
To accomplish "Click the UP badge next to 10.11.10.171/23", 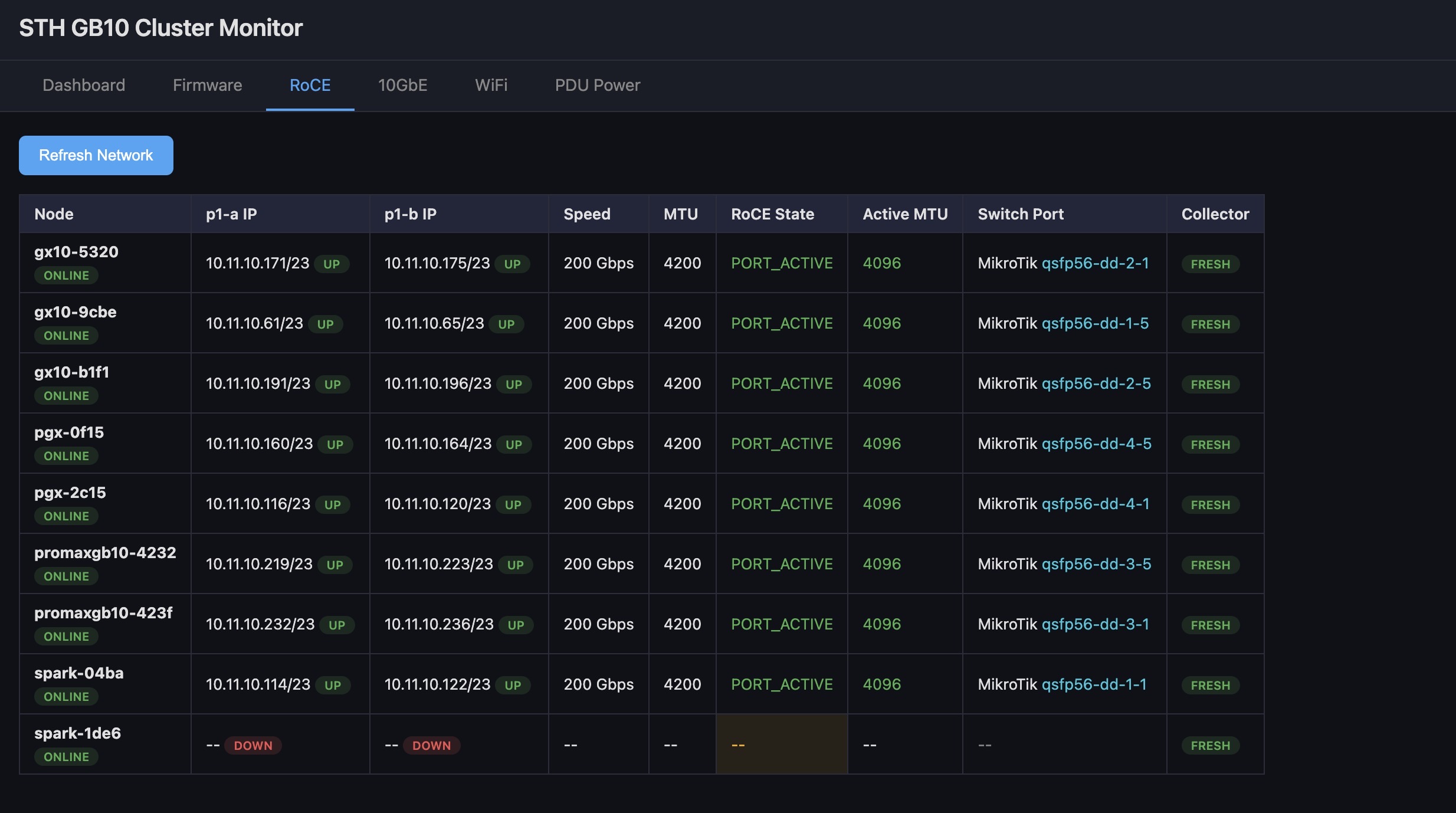I will pyautogui.click(x=332, y=264).
